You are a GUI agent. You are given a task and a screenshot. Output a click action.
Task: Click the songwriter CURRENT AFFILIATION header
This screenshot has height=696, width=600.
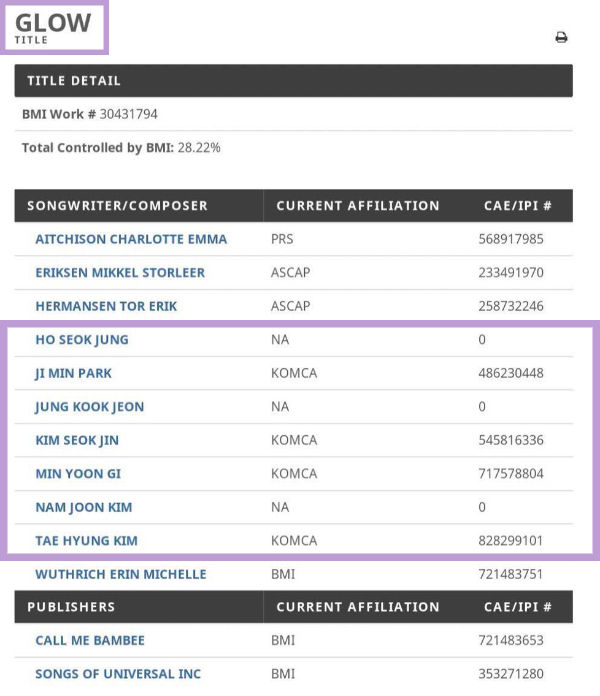(x=357, y=206)
